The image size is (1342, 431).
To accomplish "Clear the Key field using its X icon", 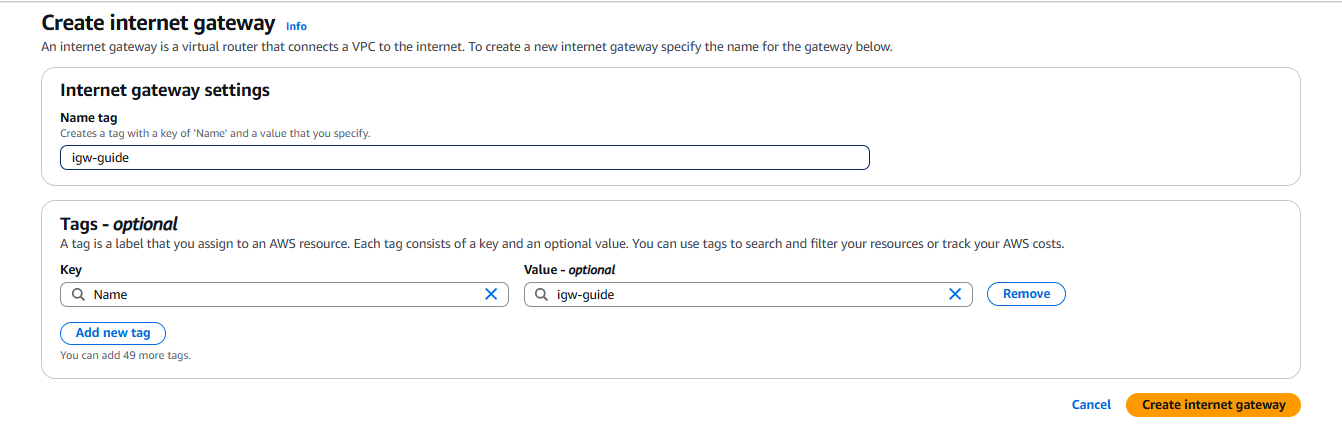I will tap(491, 294).
